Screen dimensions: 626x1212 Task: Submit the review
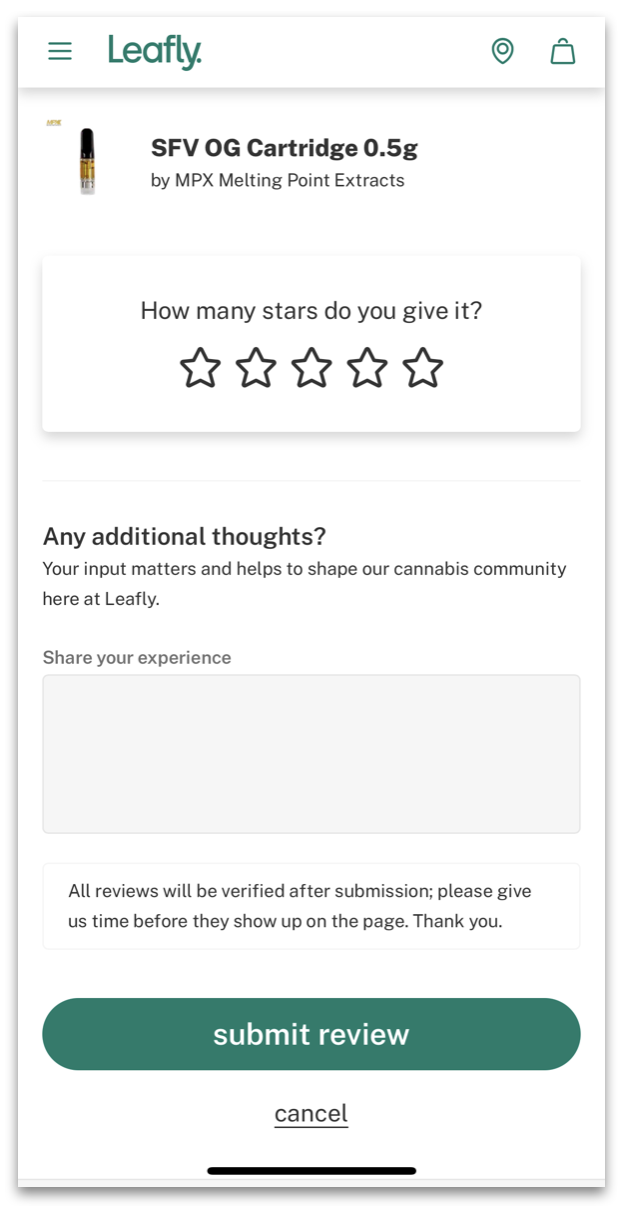tap(311, 1034)
